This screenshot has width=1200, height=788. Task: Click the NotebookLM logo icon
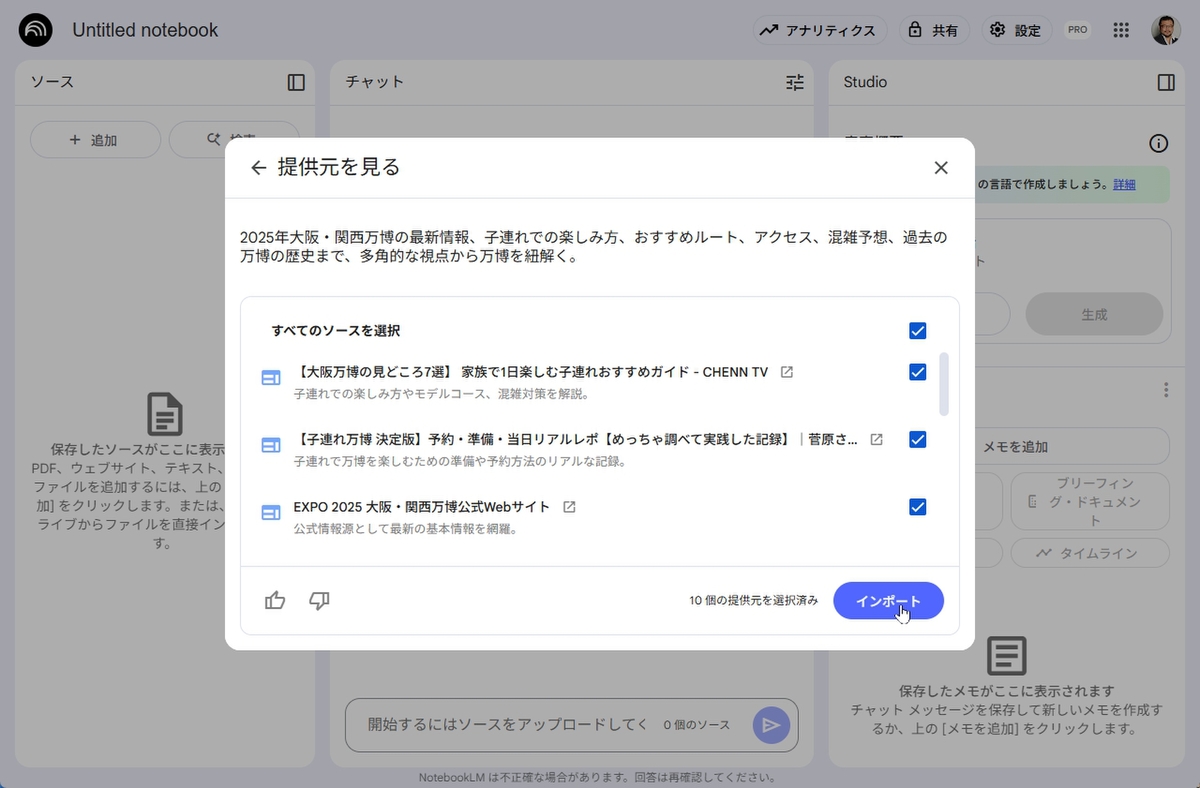tap(36, 30)
